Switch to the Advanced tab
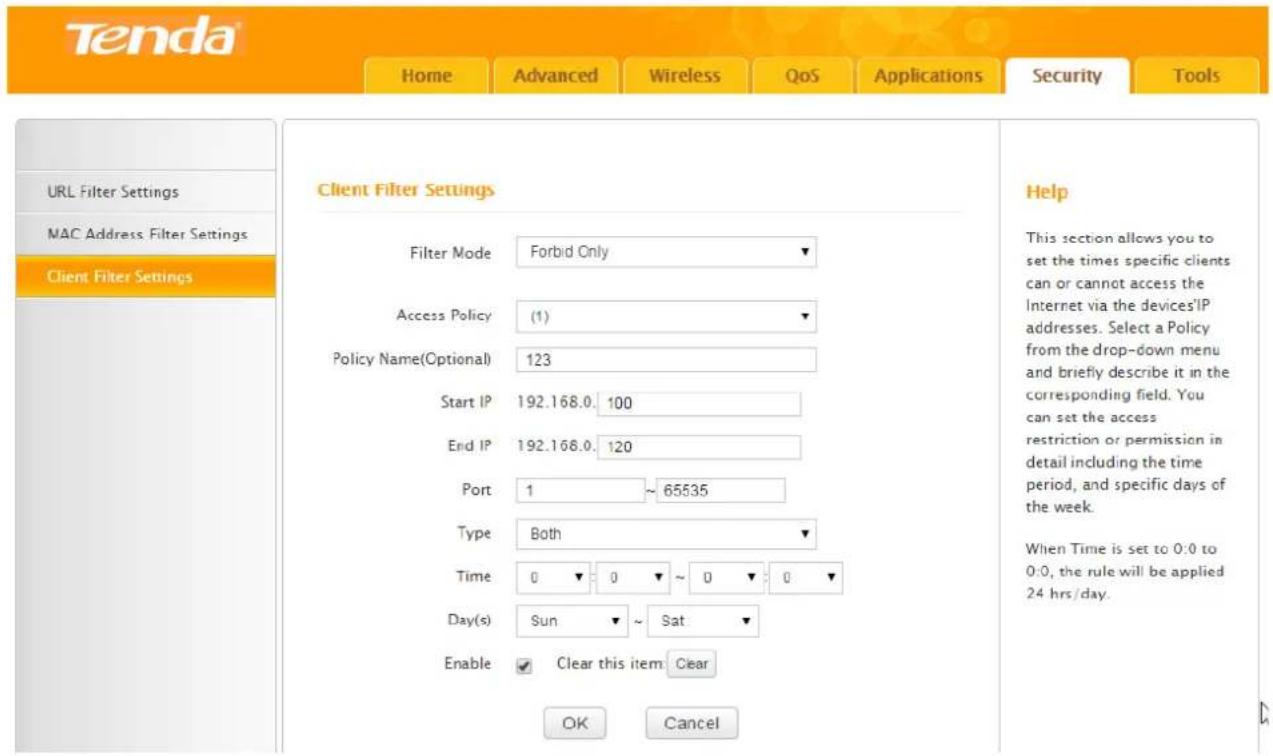The width and height of the screenshot is (1273, 756). pos(555,76)
